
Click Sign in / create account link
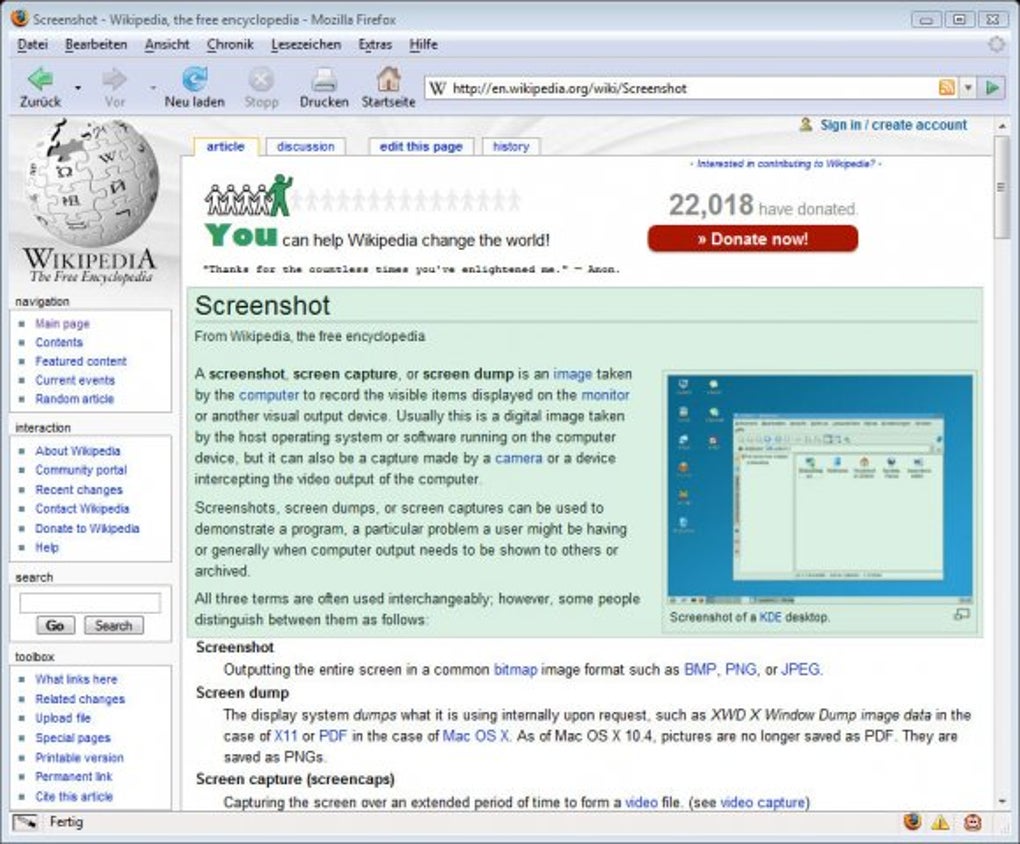[893, 124]
